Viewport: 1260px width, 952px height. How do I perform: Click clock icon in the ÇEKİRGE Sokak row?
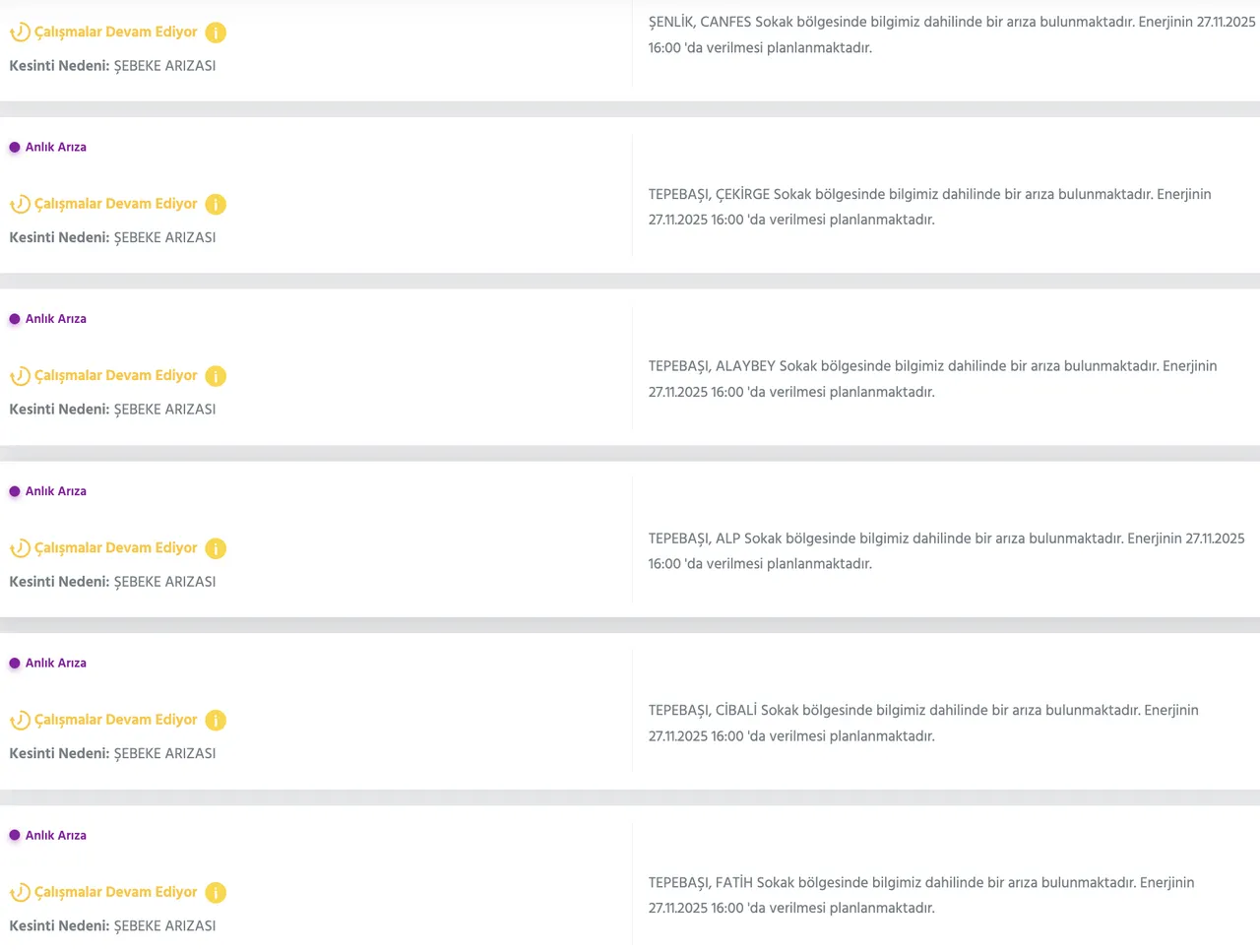20,205
